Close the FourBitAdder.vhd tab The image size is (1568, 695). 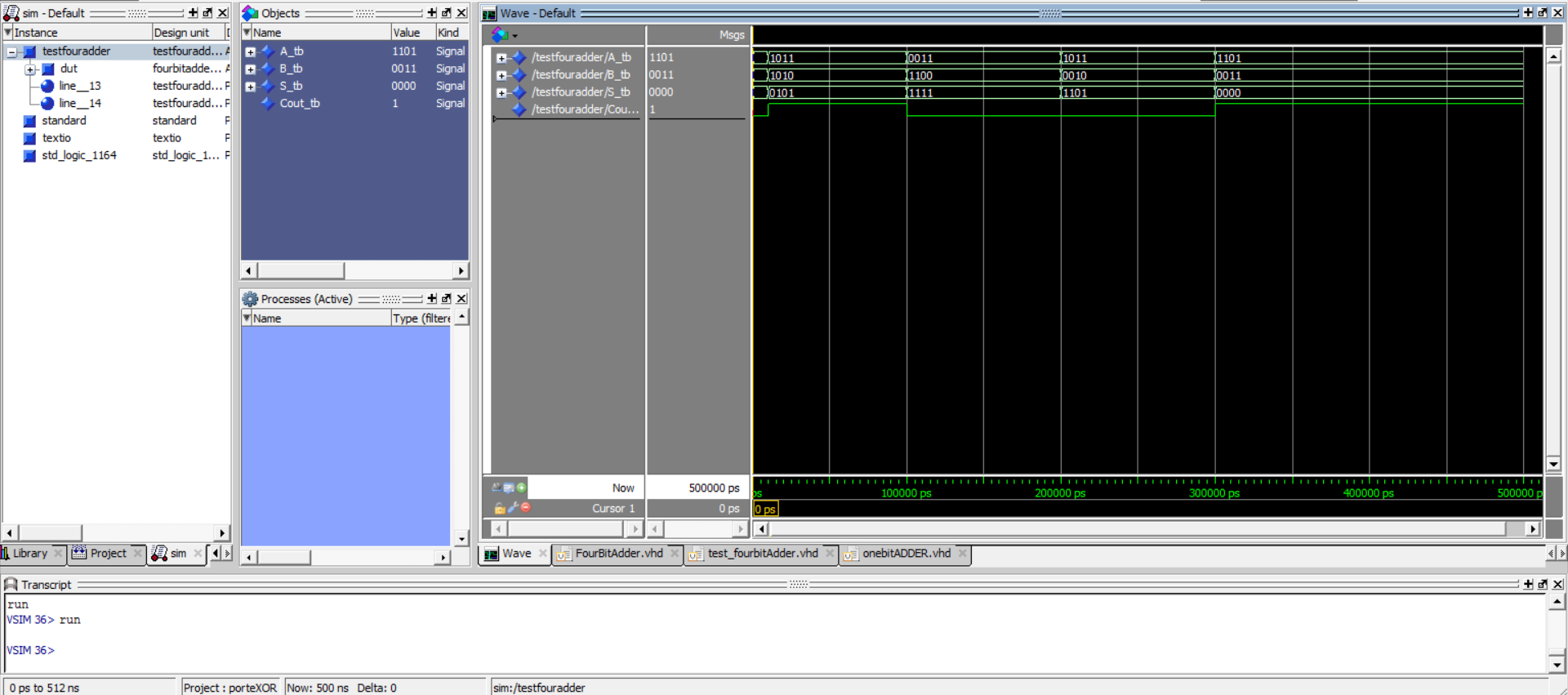tap(675, 554)
